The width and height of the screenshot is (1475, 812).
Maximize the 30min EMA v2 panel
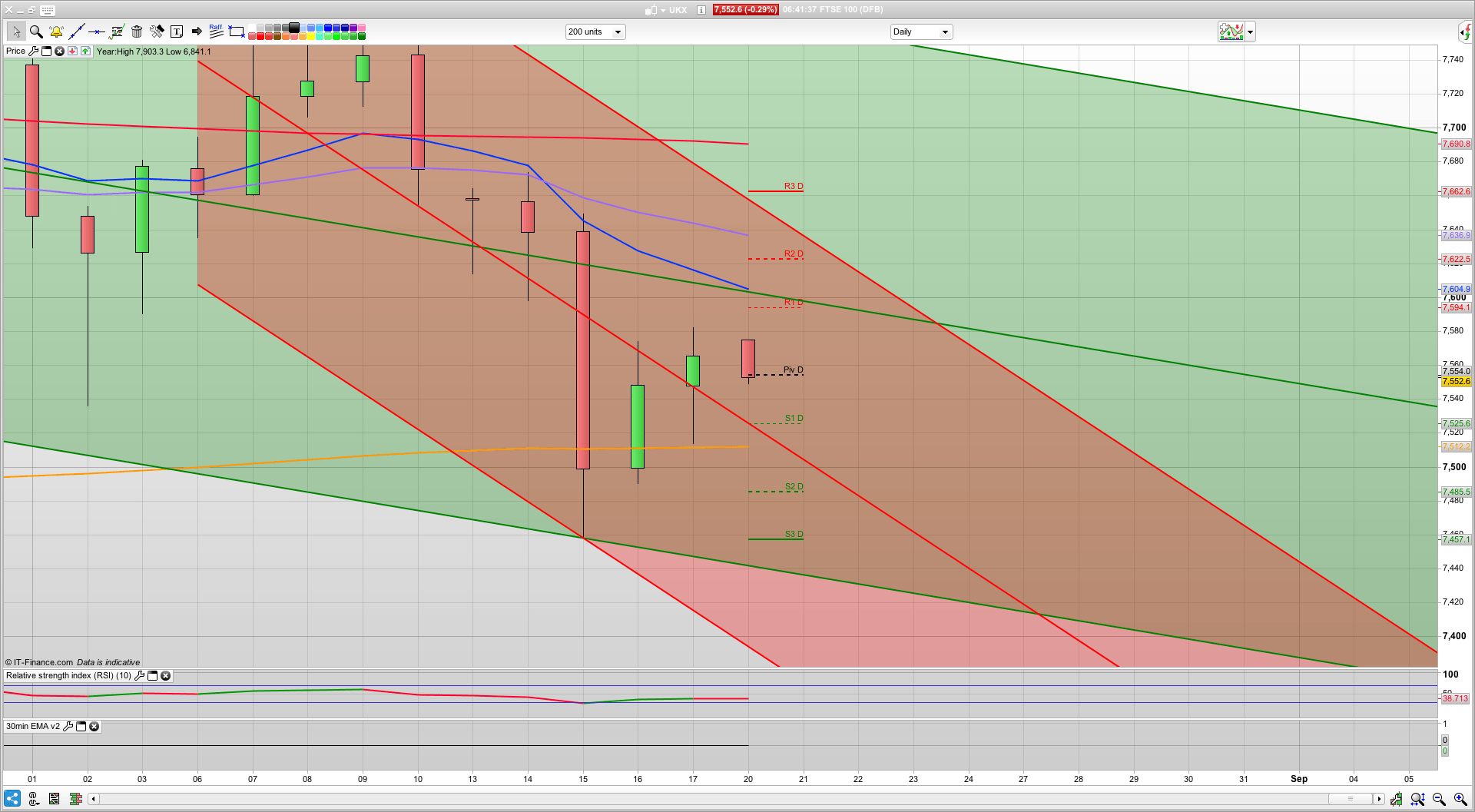[81, 726]
